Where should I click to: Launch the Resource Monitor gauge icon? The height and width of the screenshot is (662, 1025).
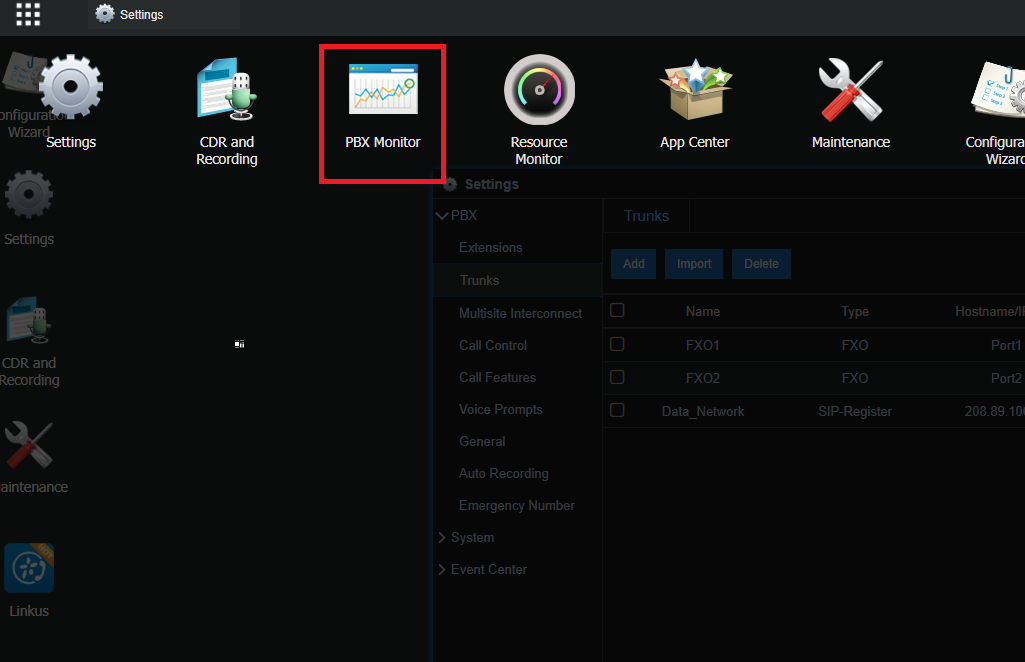pyautogui.click(x=539, y=90)
